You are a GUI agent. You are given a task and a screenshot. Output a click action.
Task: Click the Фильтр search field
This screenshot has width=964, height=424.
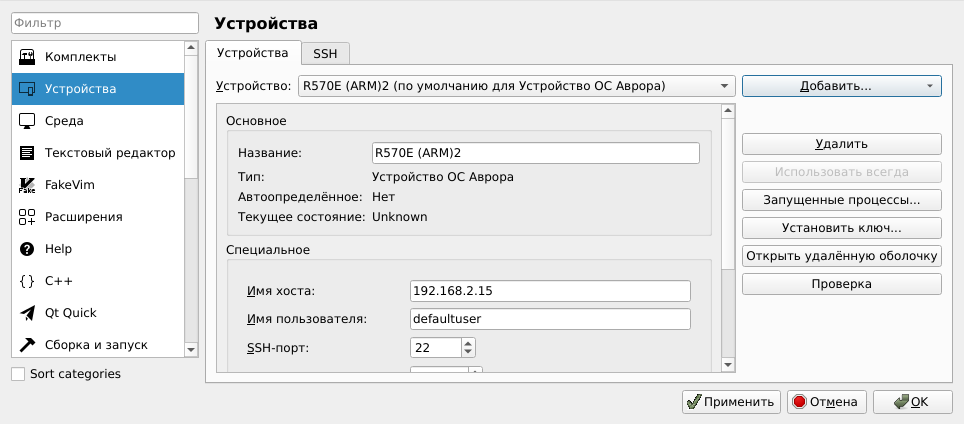[105, 23]
